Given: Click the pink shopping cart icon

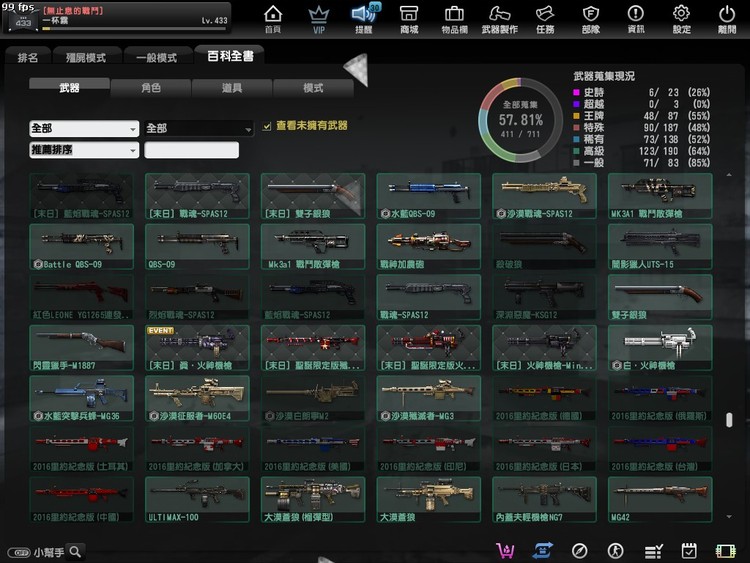Looking at the screenshot, I should 506,551.
